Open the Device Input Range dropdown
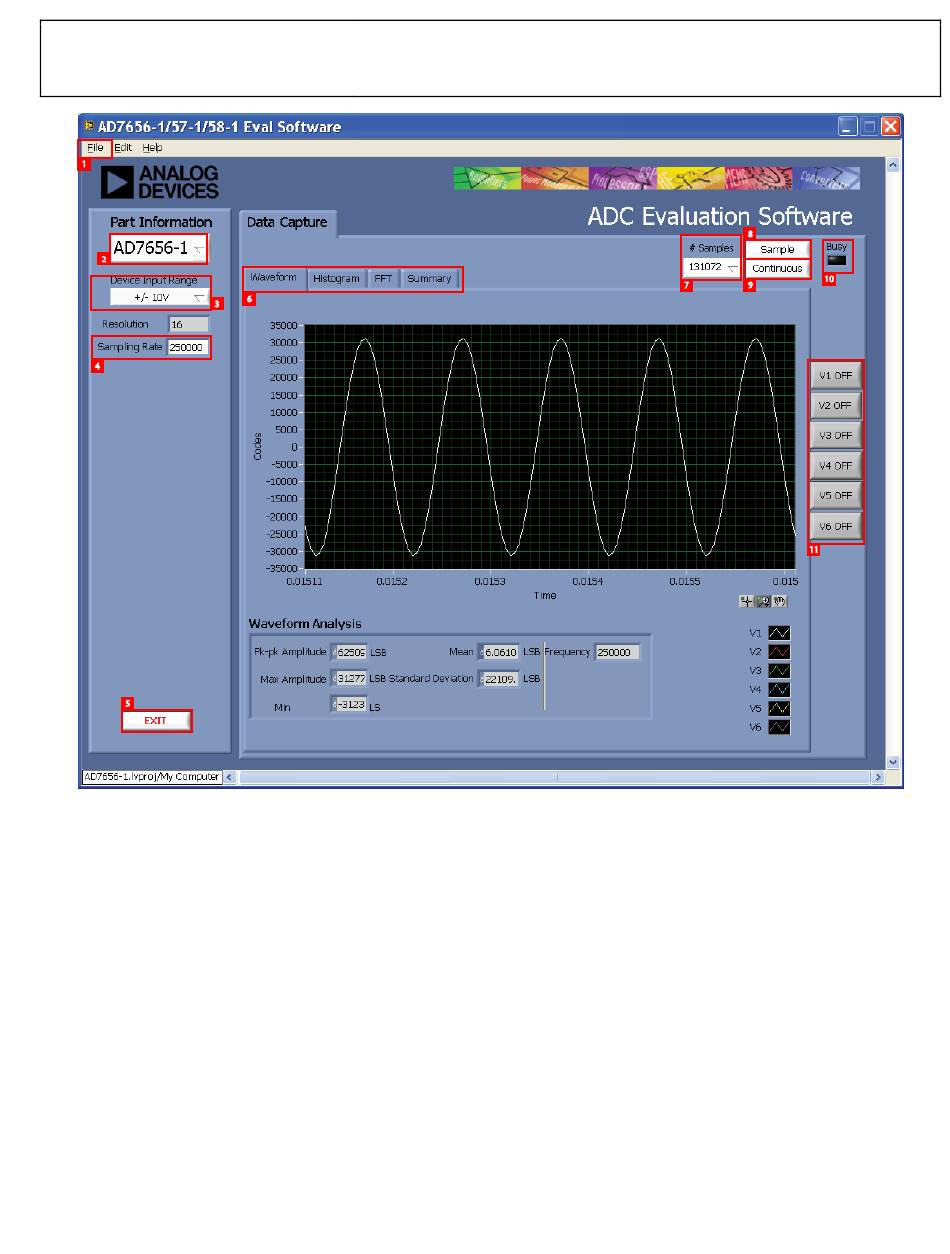The height and width of the screenshot is (1254, 950). point(159,298)
